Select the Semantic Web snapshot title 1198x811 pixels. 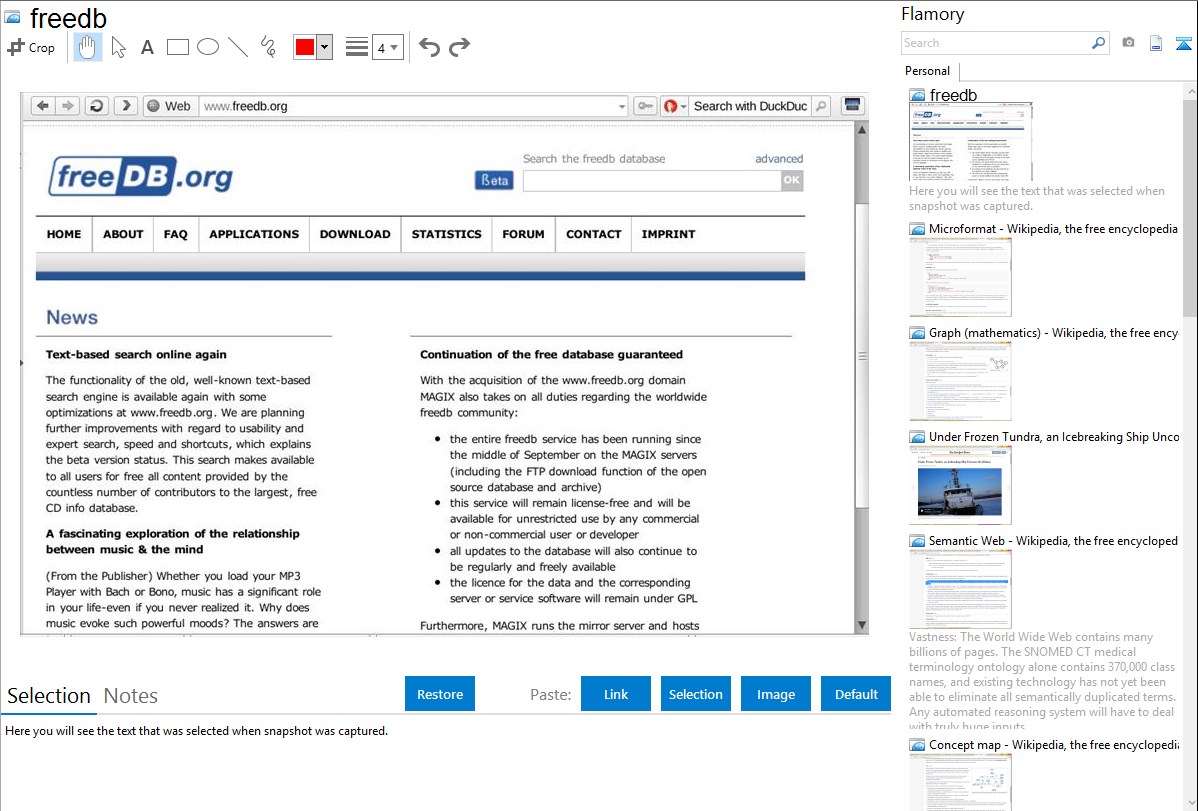point(1053,540)
